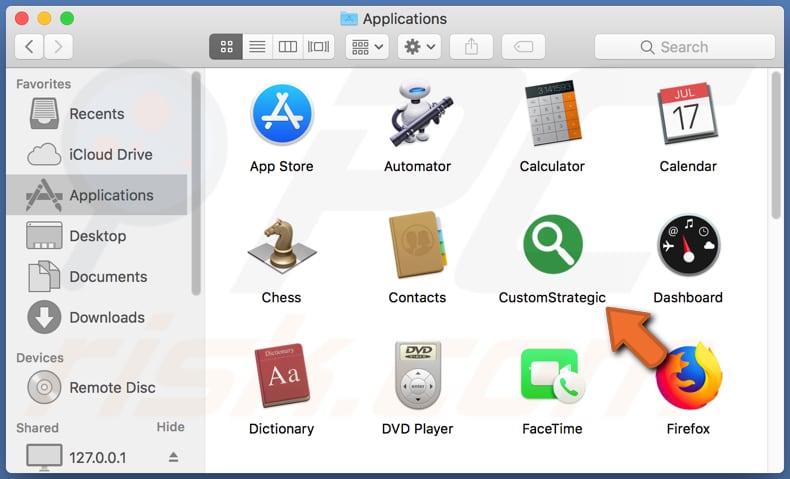The width and height of the screenshot is (790, 479).
Task: Switch to list view
Action: [x=257, y=47]
